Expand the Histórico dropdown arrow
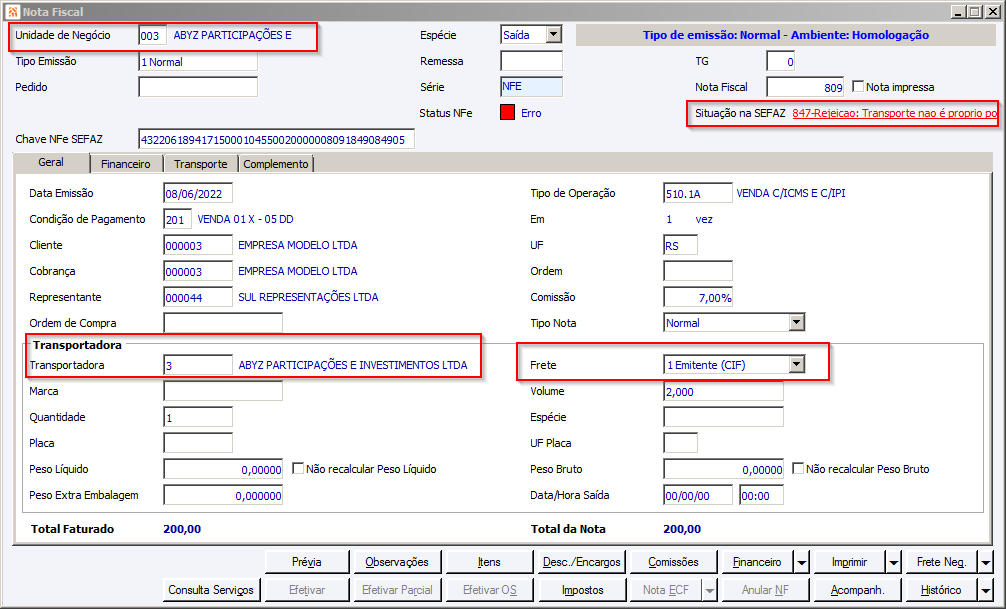Screen dimensions: 1006x609 point(985,590)
